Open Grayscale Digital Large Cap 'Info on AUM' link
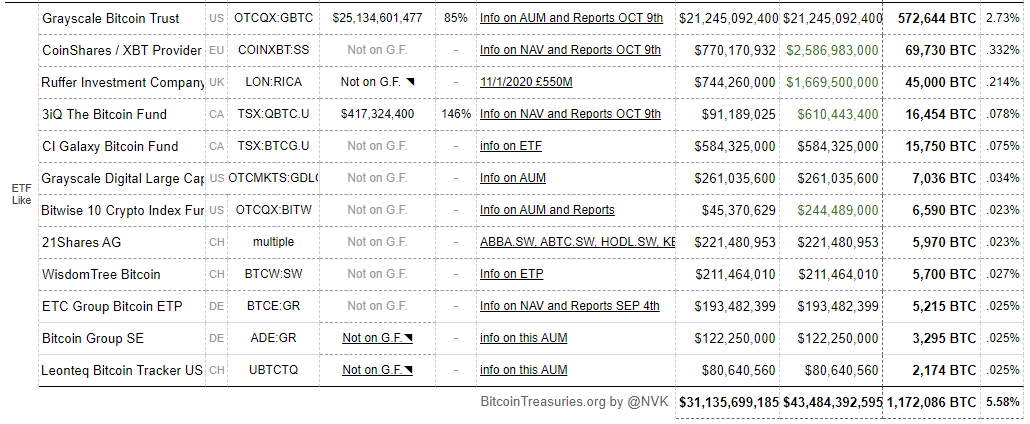1030x424 pixels. (x=514, y=178)
